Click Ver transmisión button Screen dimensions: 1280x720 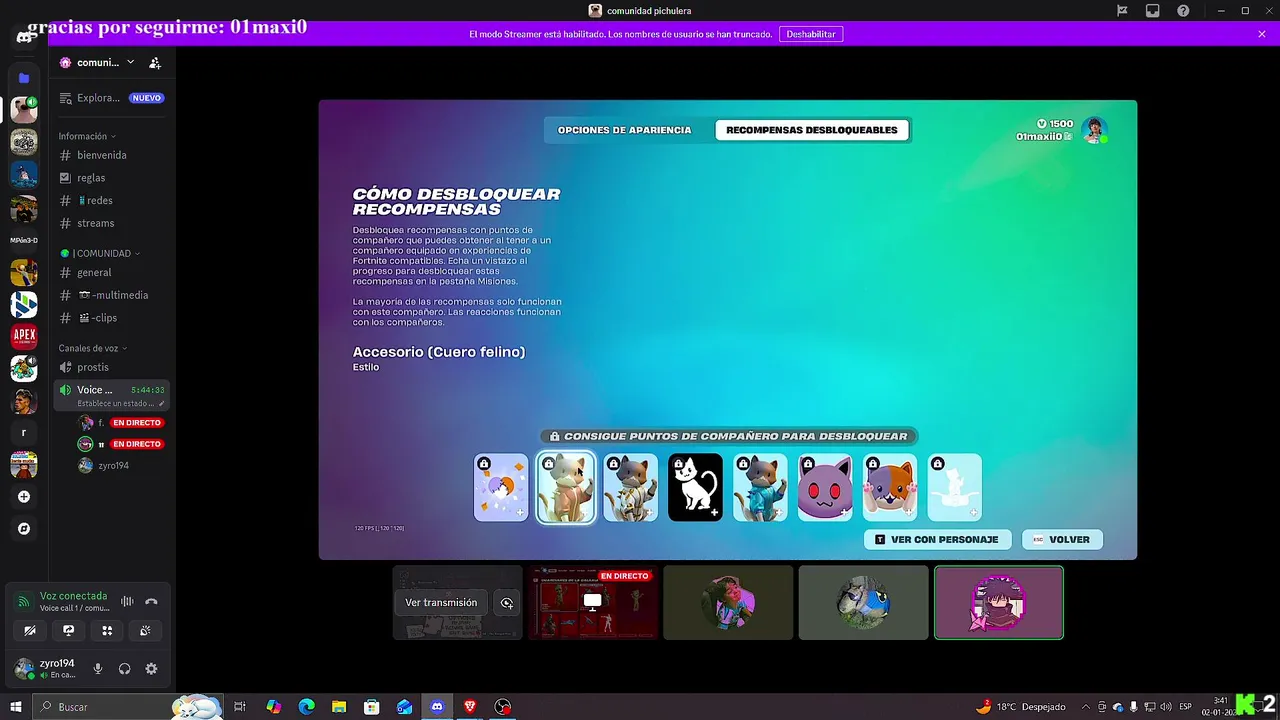point(441,603)
